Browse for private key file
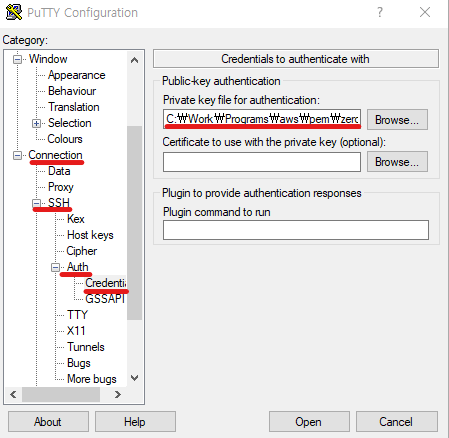Screen dimensions: 449x438 pos(397,119)
